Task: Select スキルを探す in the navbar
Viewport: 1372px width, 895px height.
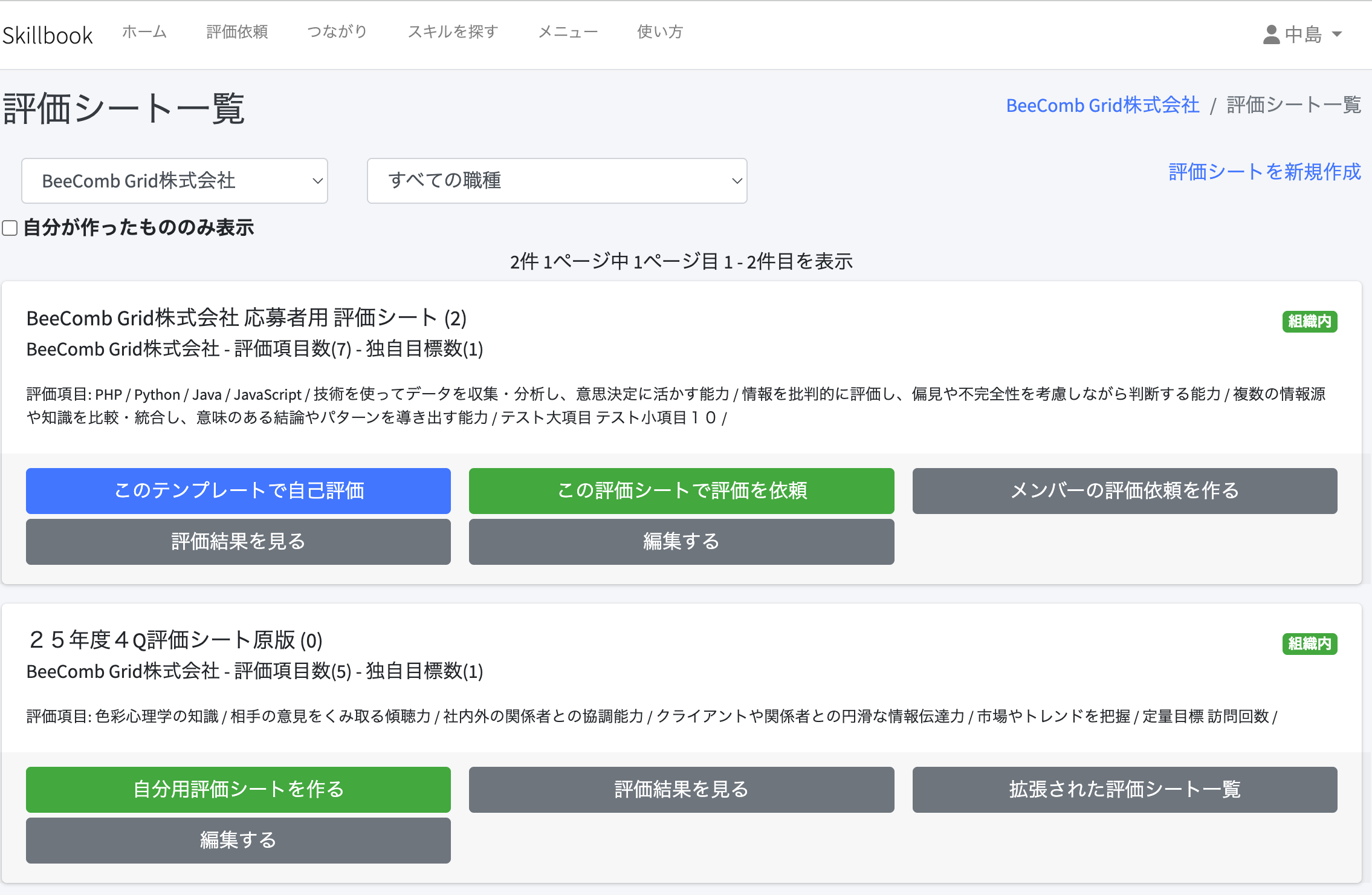Action: pos(453,31)
